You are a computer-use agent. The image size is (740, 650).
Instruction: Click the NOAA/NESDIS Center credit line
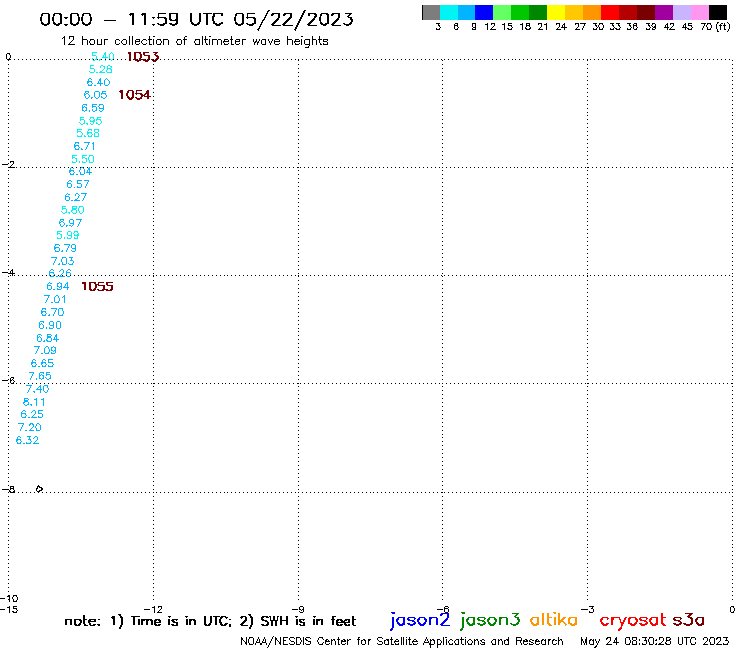point(402,641)
